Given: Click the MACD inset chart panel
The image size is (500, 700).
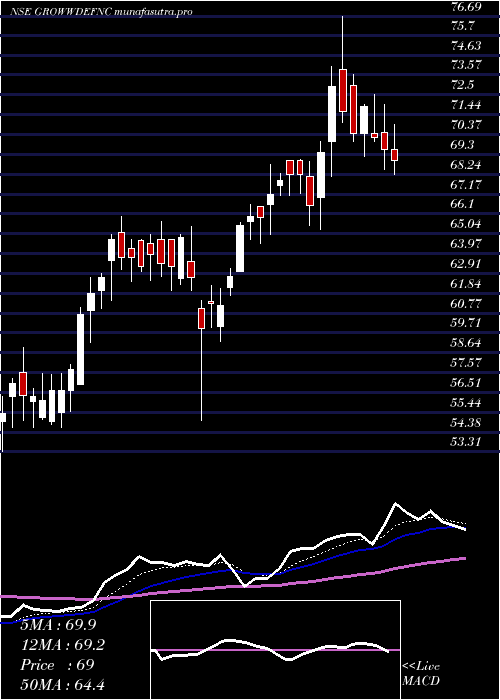Looking at the screenshot, I should 275,650.
